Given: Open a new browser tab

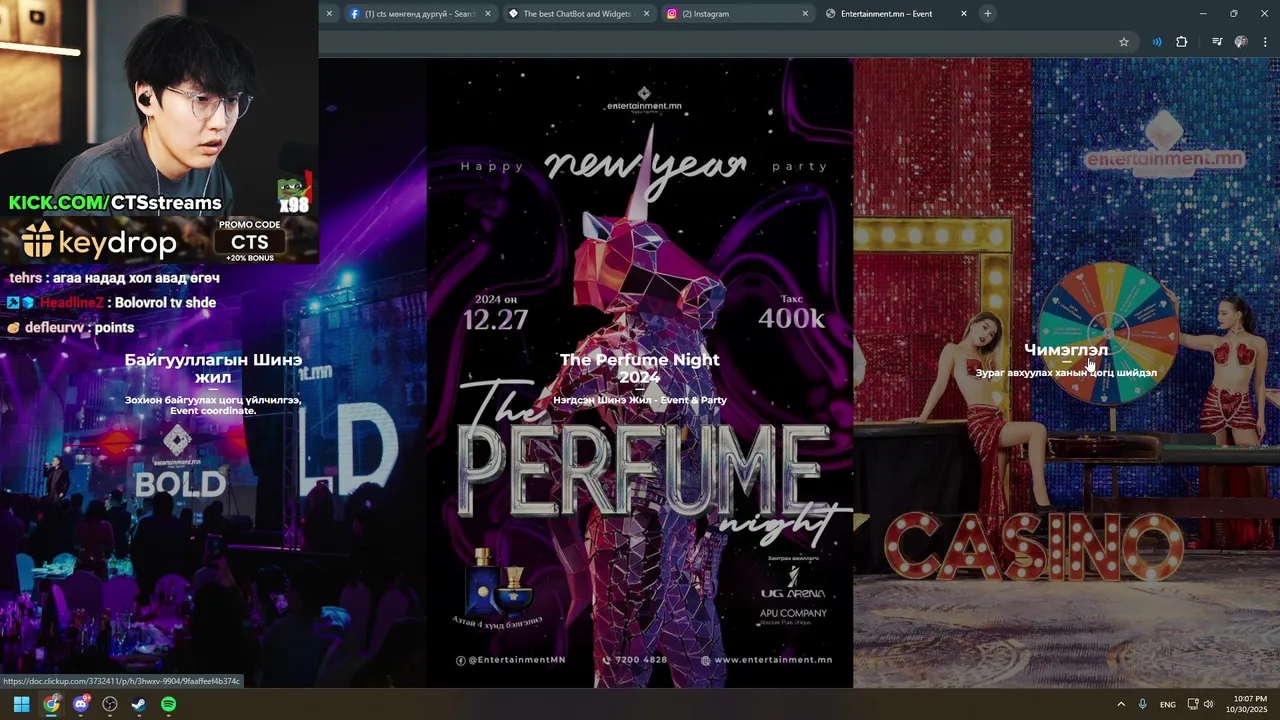Looking at the screenshot, I should [987, 13].
